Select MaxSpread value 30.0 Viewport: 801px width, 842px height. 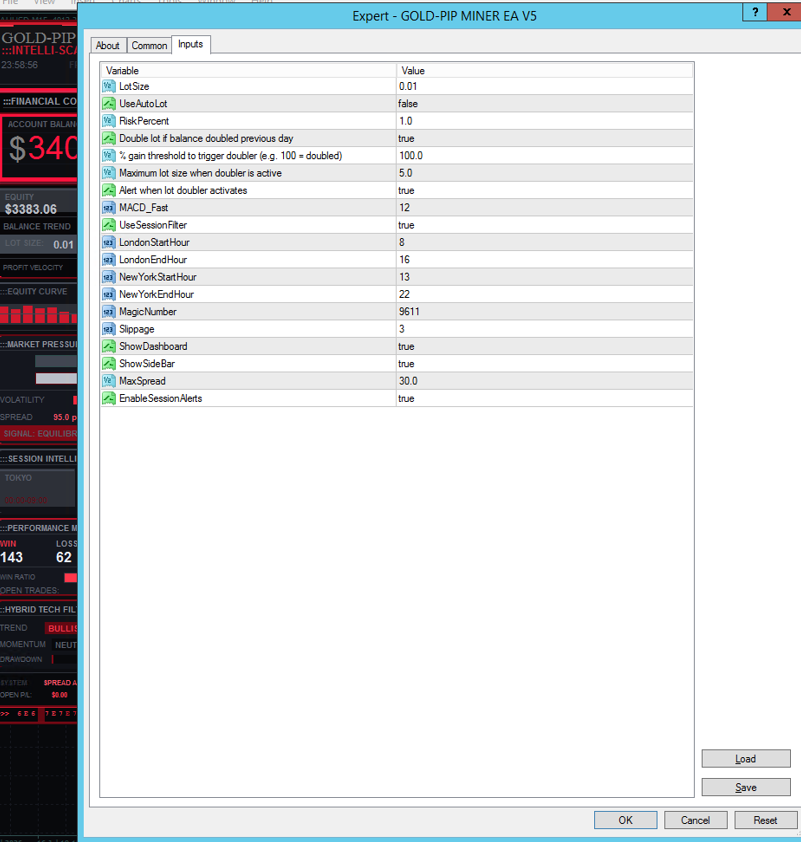point(408,381)
